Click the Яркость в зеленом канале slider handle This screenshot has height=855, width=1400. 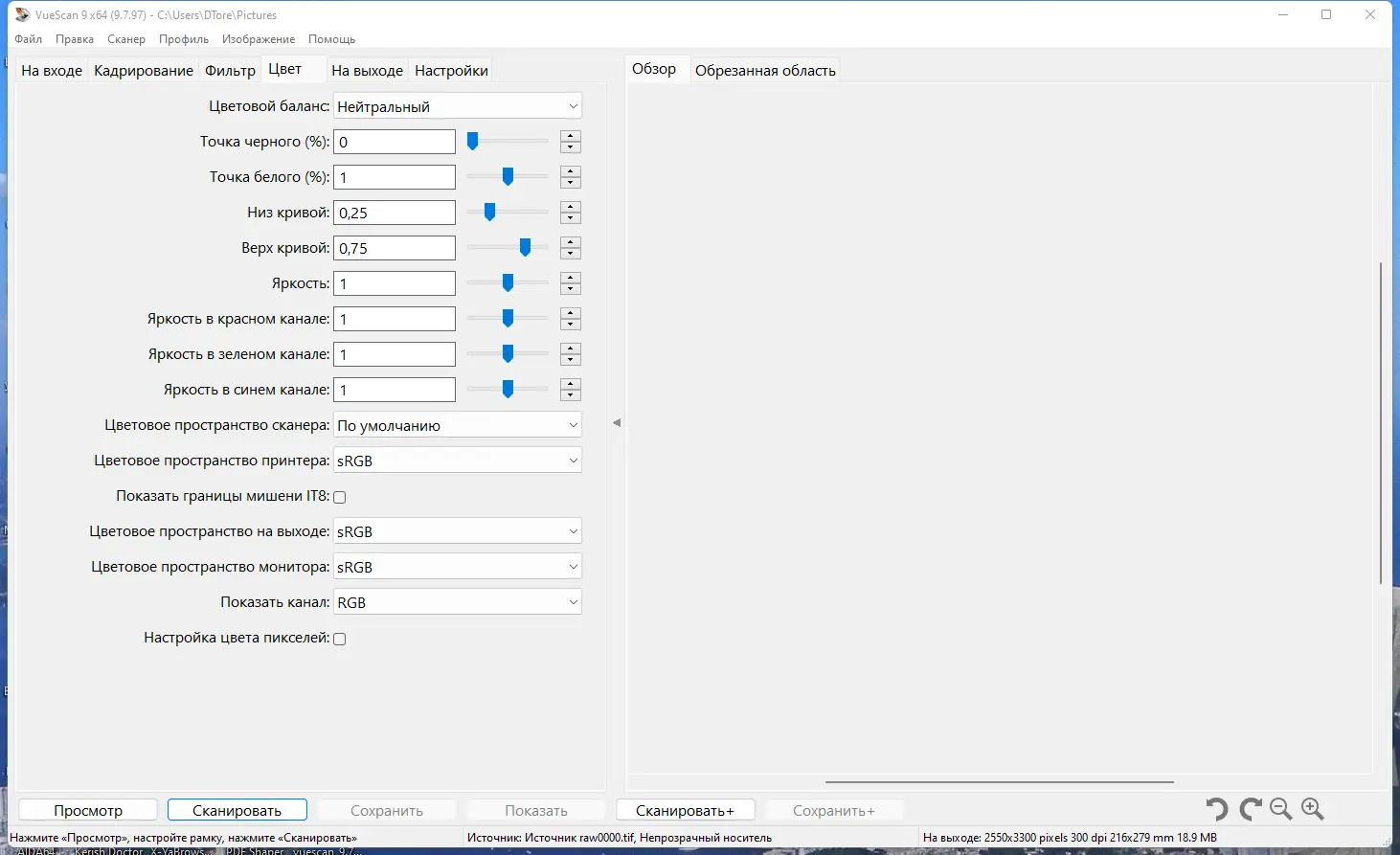(x=508, y=354)
